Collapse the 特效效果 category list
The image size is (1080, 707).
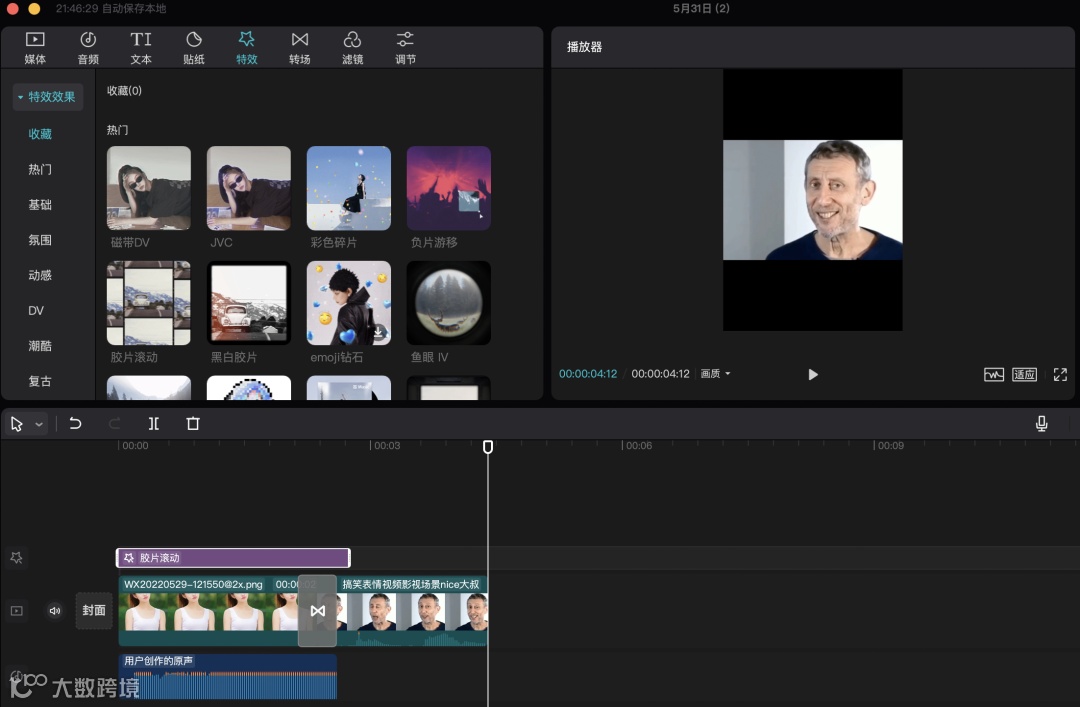tap(47, 97)
